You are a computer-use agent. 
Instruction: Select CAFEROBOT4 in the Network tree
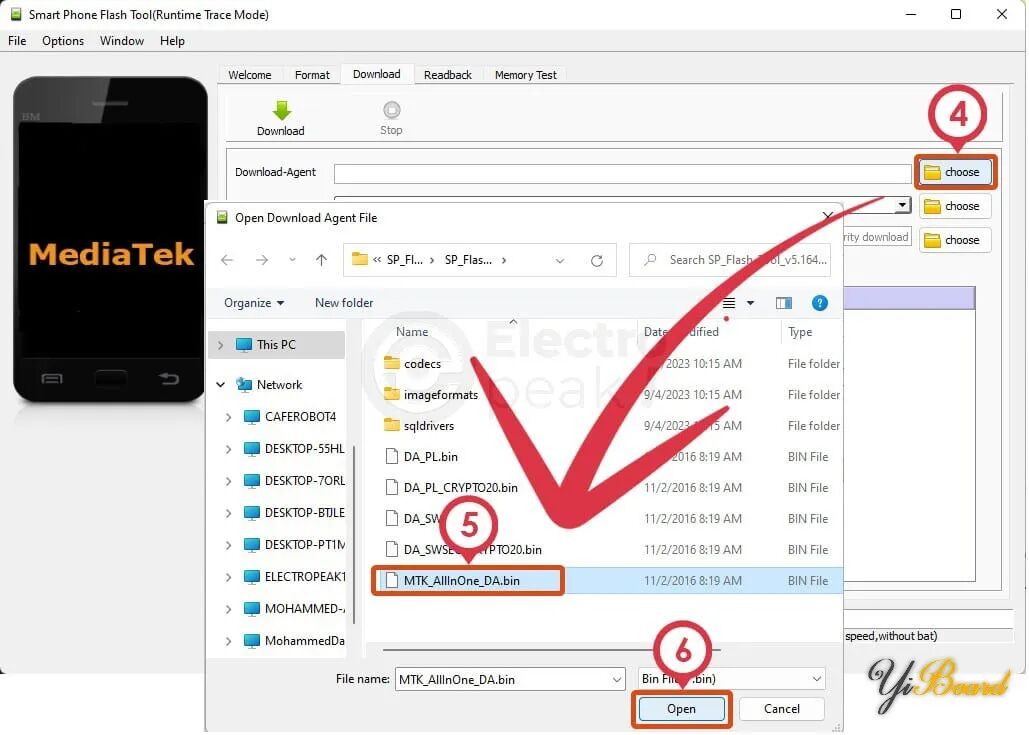[300, 417]
